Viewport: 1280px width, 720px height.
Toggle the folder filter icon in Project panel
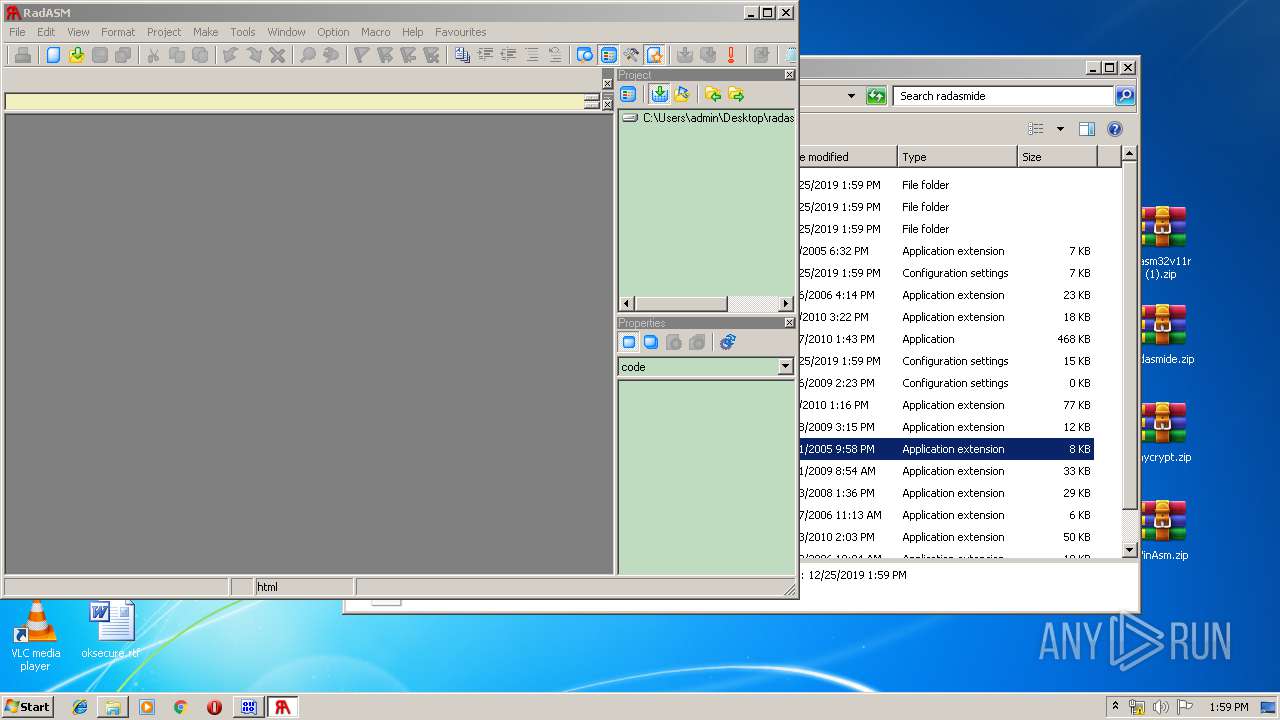tap(682, 94)
